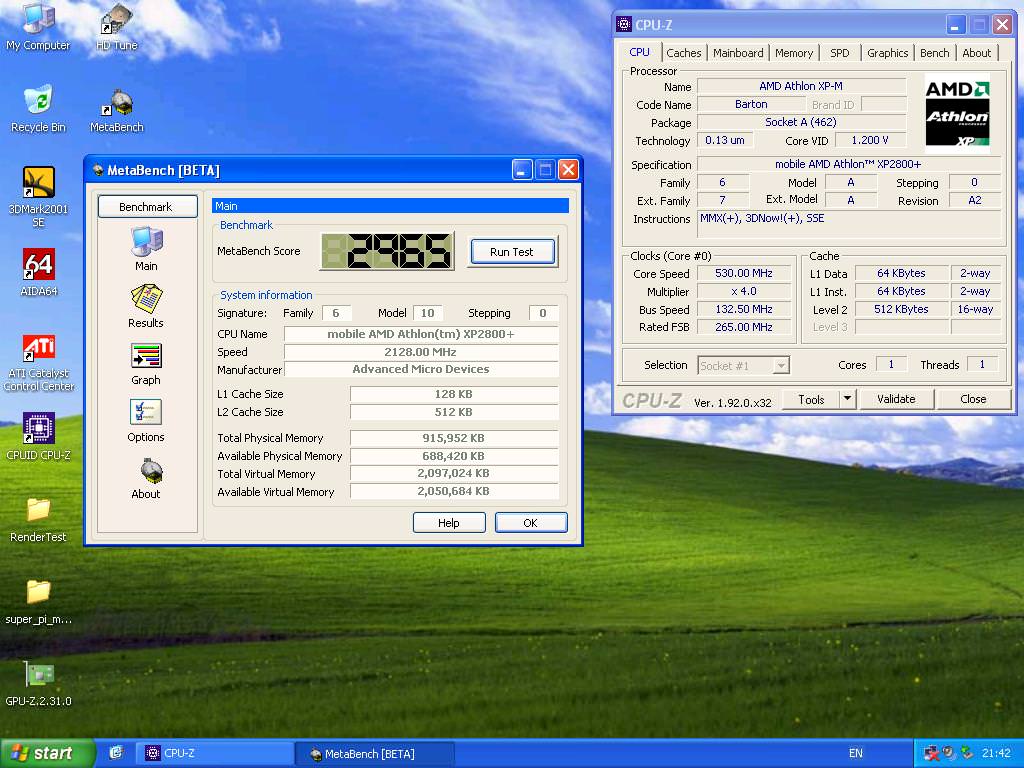Viewport: 1024px width, 768px height.
Task: Click the Instructions field MMX(+), 3DNow!(+), SSE
Action: point(849,224)
